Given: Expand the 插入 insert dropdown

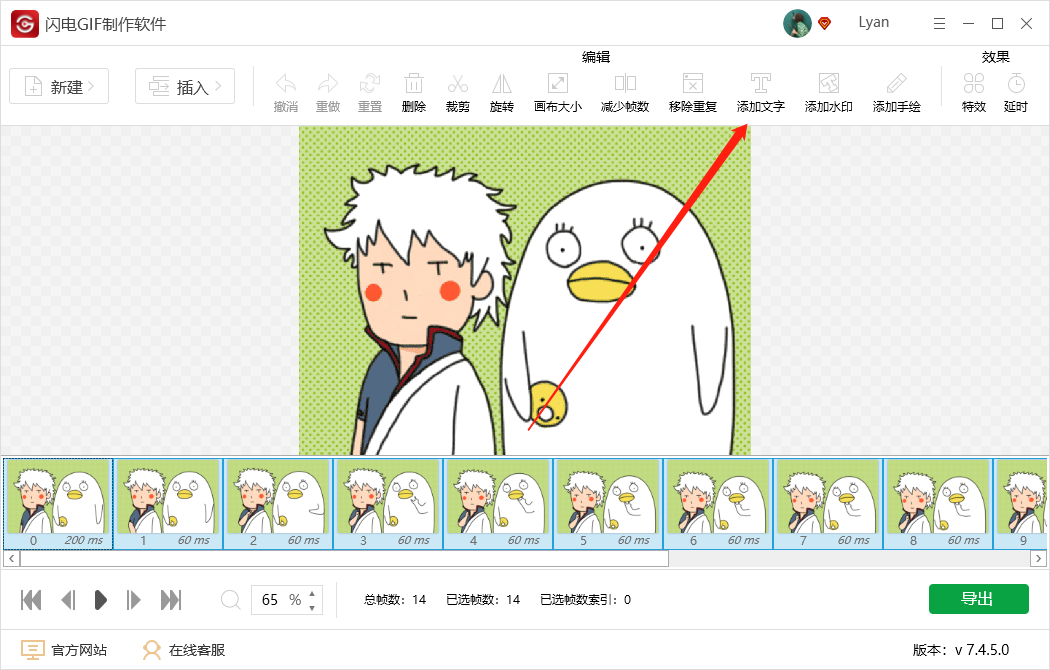Looking at the screenshot, I should pyautogui.click(x=185, y=86).
